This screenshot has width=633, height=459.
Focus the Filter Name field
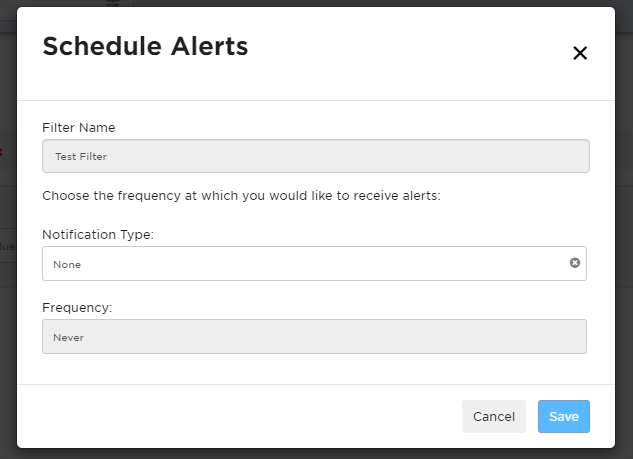click(x=316, y=156)
